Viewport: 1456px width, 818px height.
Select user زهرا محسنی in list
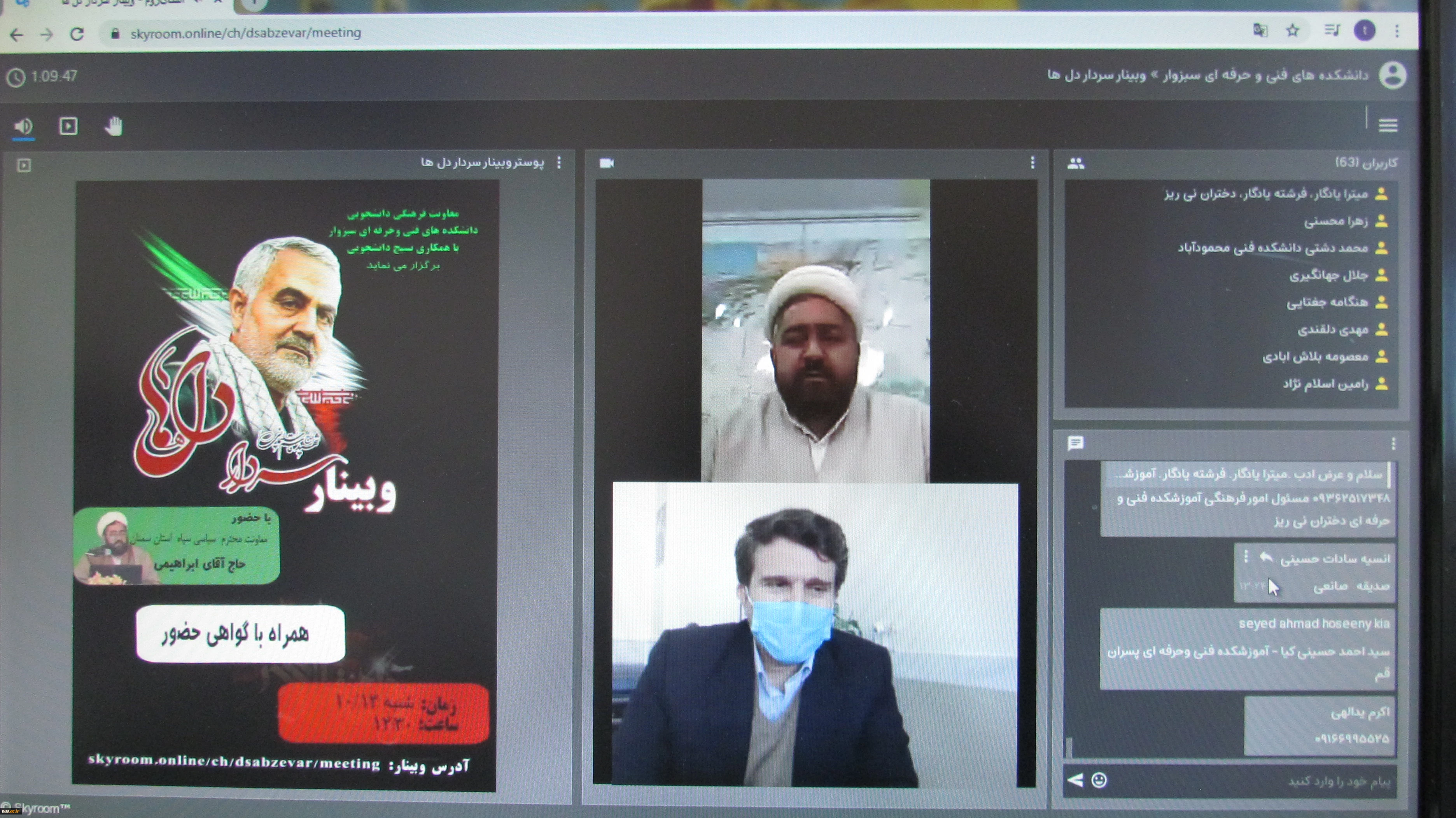coord(1336,222)
